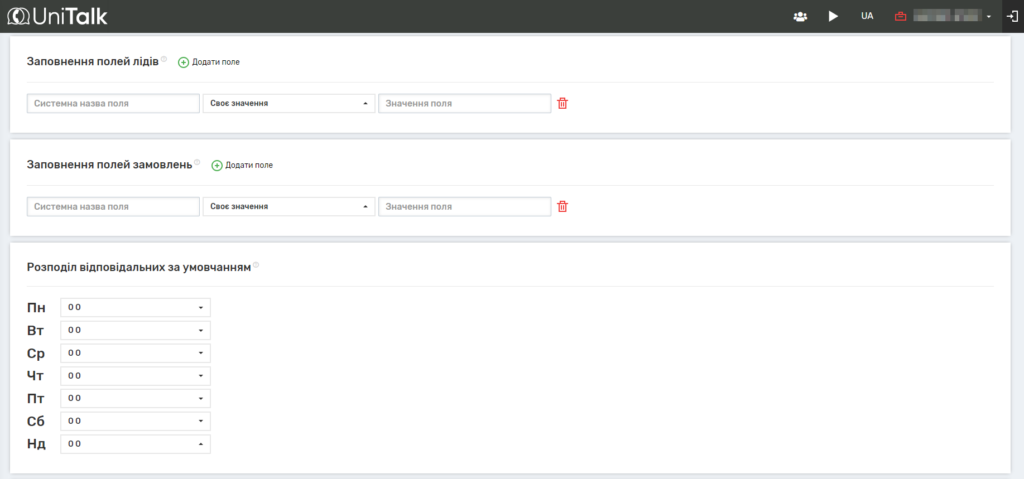Viewport: 1024px width, 479px height.
Task: Click the play icon in top bar
Action: point(833,17)
